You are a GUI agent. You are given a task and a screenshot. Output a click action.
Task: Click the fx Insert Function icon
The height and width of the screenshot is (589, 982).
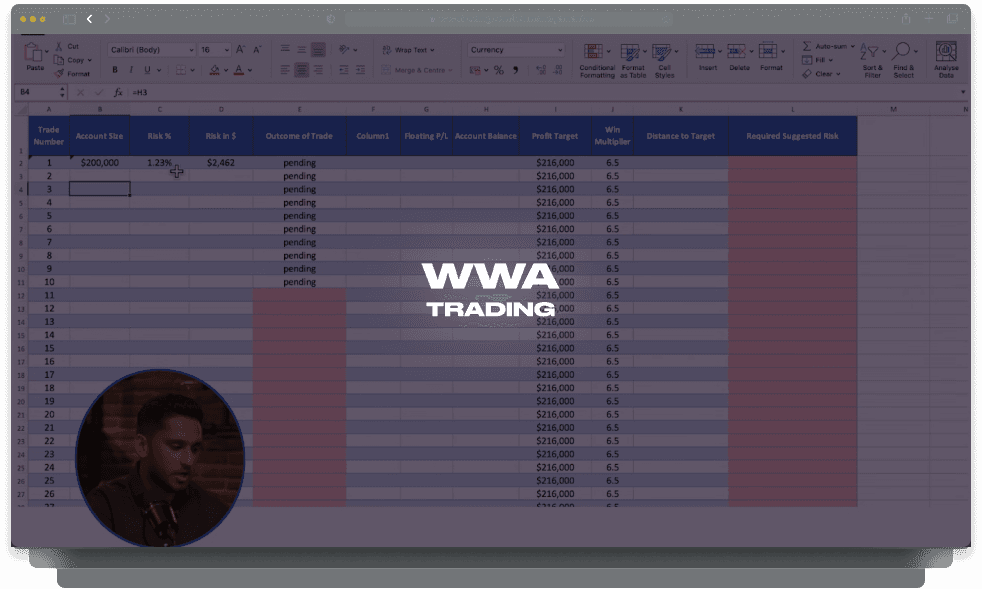[x=118, y=92]
